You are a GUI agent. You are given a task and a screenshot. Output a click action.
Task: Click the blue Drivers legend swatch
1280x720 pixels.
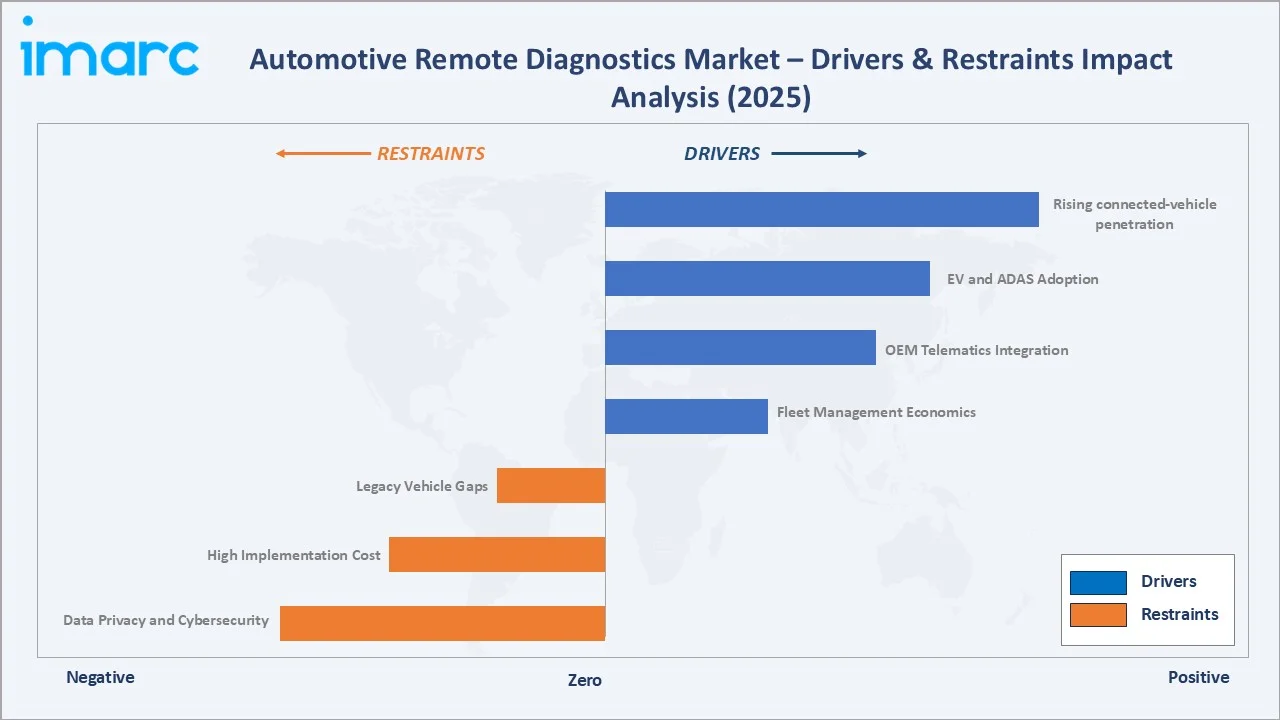(x=1098, y=582)
